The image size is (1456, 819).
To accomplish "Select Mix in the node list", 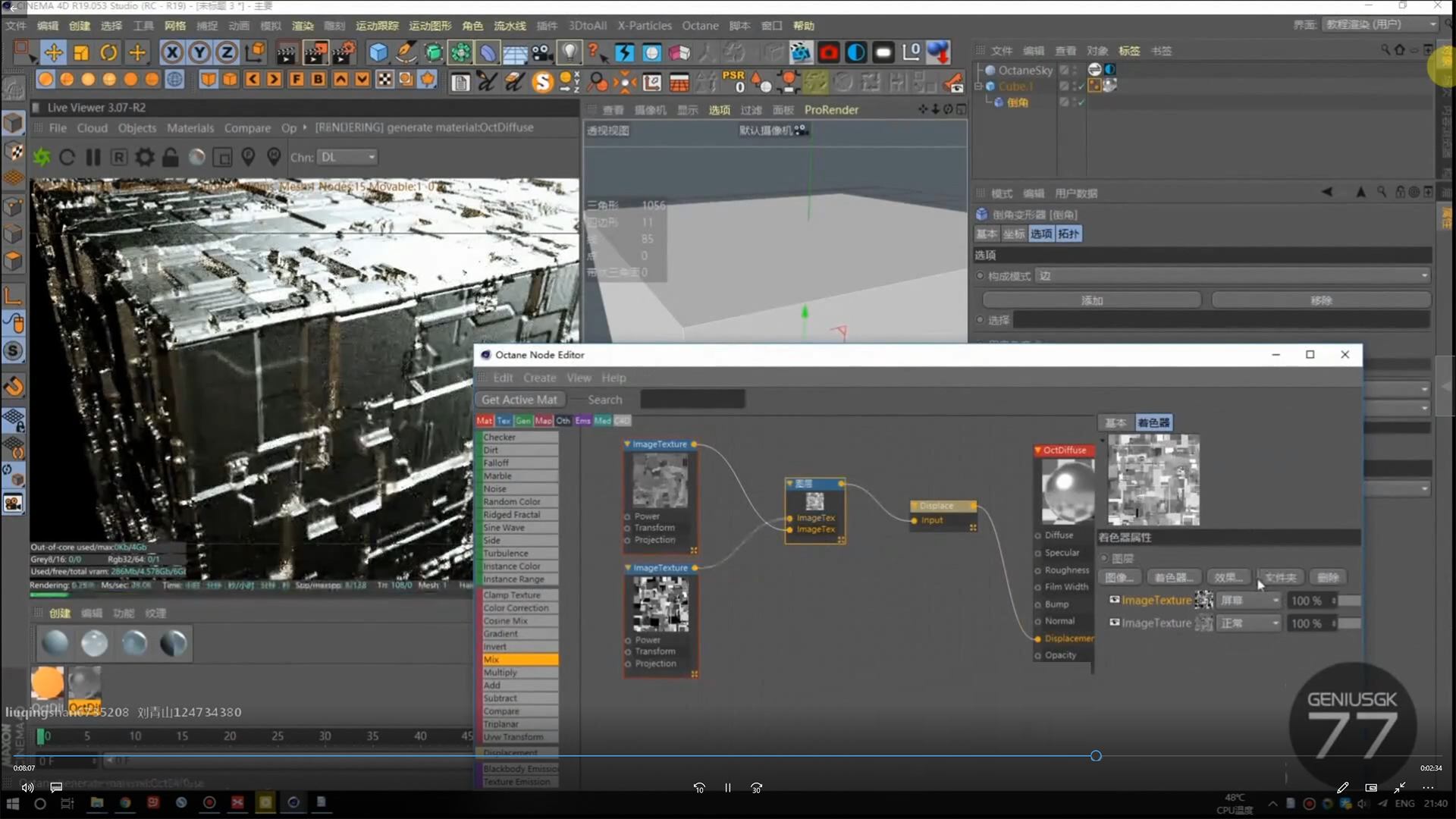I will click(519, 660).
